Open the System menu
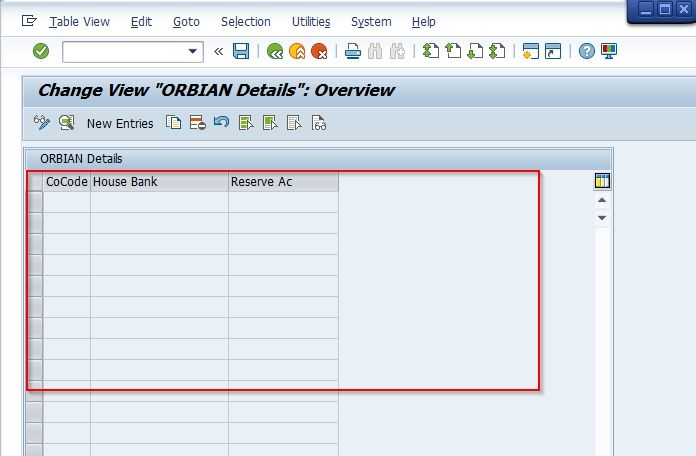The height and width of the screenshot is (456, 696). 371,22
